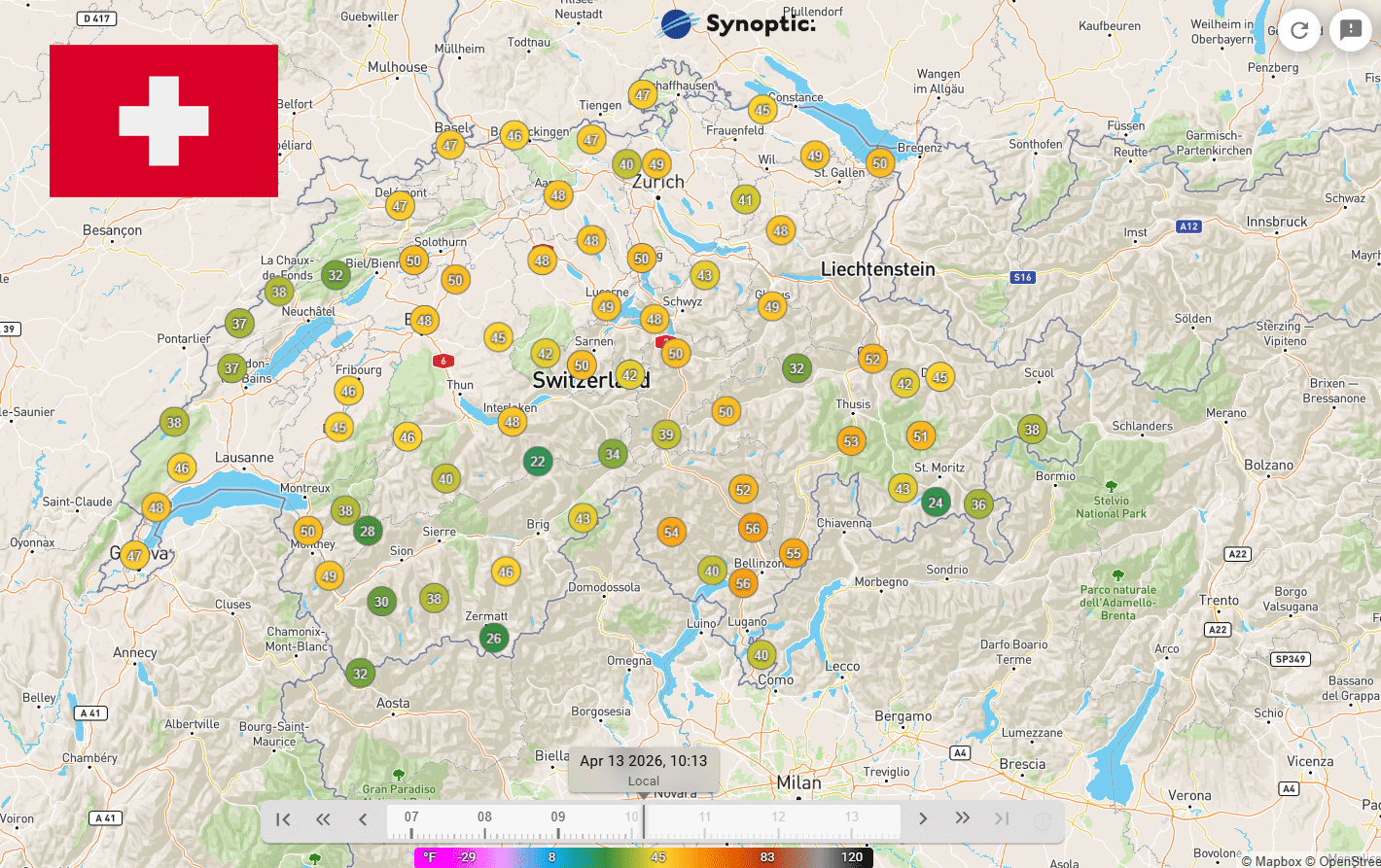Viewport: 1381px width, 868px height.
Task: Click the 83 value on color legend
Action: (x=767, y=857)
